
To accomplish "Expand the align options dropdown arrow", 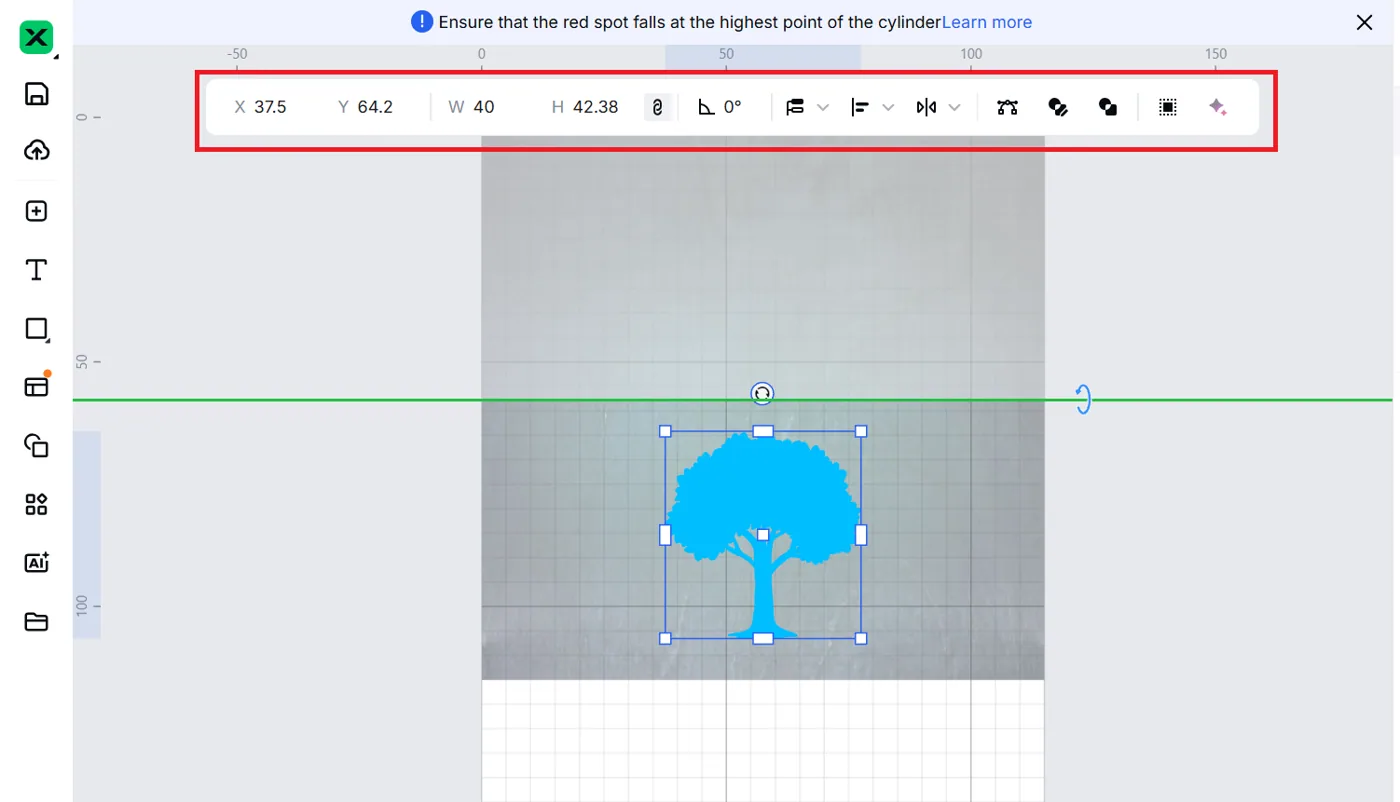I will click(888, 107).
